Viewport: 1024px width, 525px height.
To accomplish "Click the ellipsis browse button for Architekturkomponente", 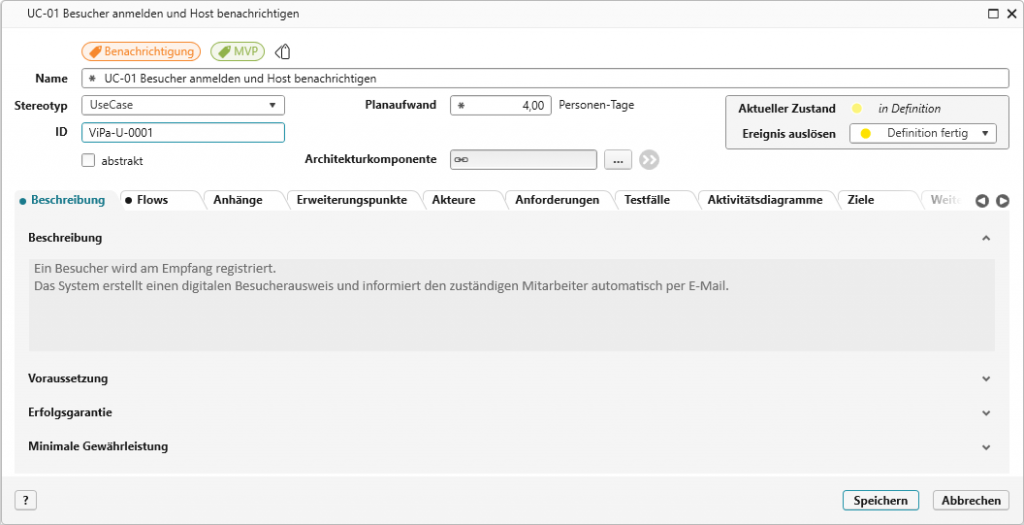I will (x=618, y=159).
